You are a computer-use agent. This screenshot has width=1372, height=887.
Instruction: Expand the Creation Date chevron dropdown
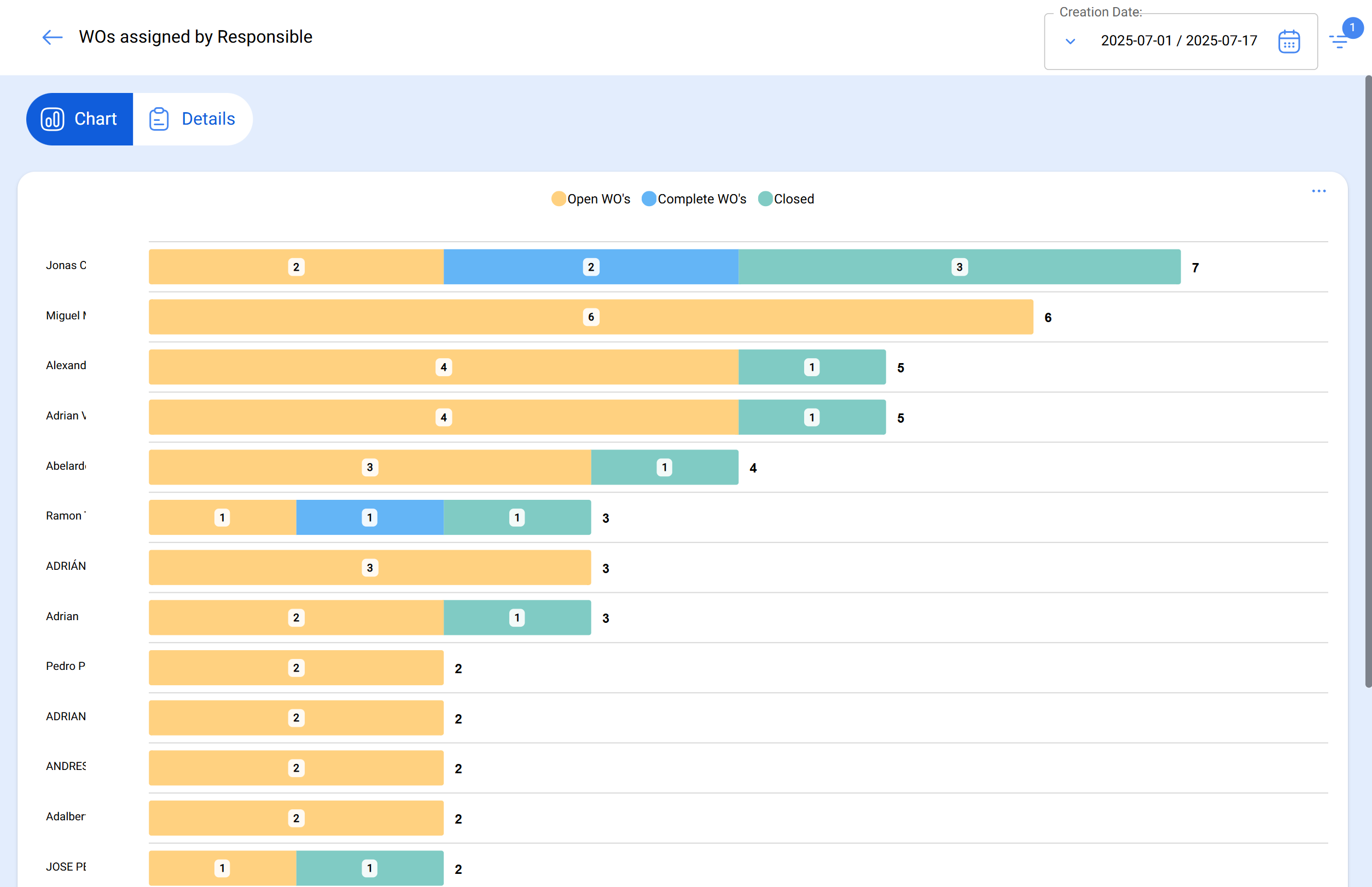click(x=1070, y=42)
